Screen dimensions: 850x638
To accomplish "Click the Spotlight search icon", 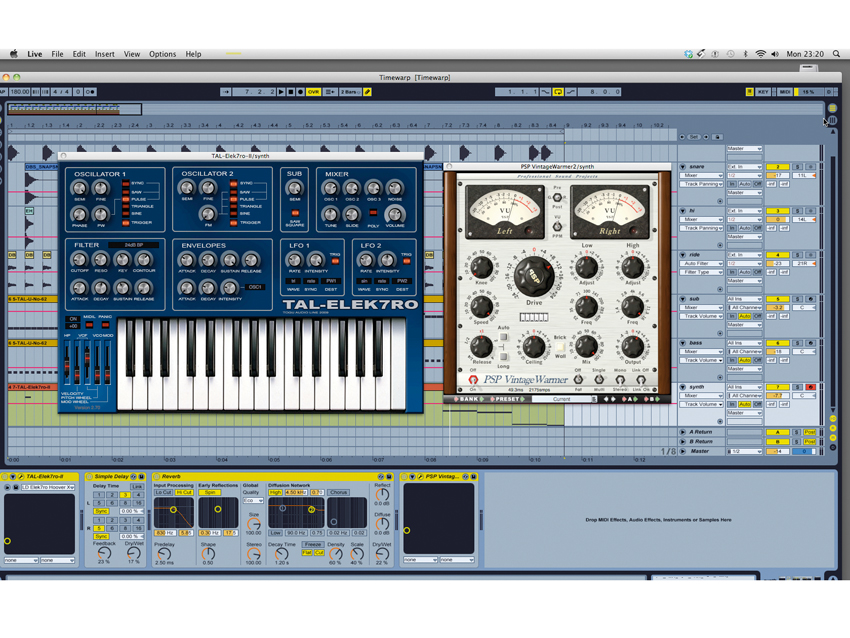I will (836, 54).
